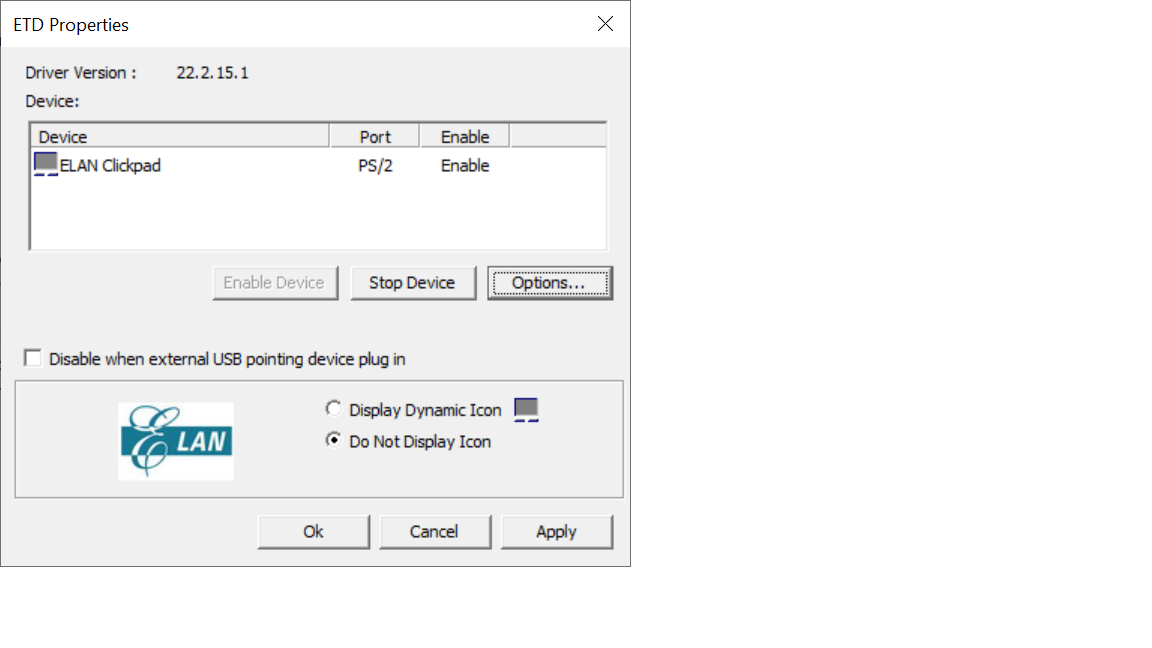Screen dimensions: 1152x648
Task: Click the Enable Device button
Action: tap(275, 283)
